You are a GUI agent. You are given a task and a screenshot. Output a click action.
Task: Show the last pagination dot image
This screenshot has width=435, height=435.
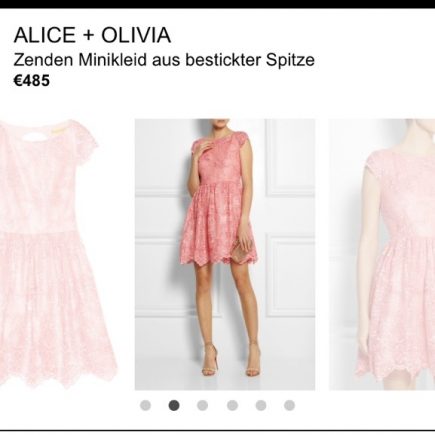click(x=289, y=405)
